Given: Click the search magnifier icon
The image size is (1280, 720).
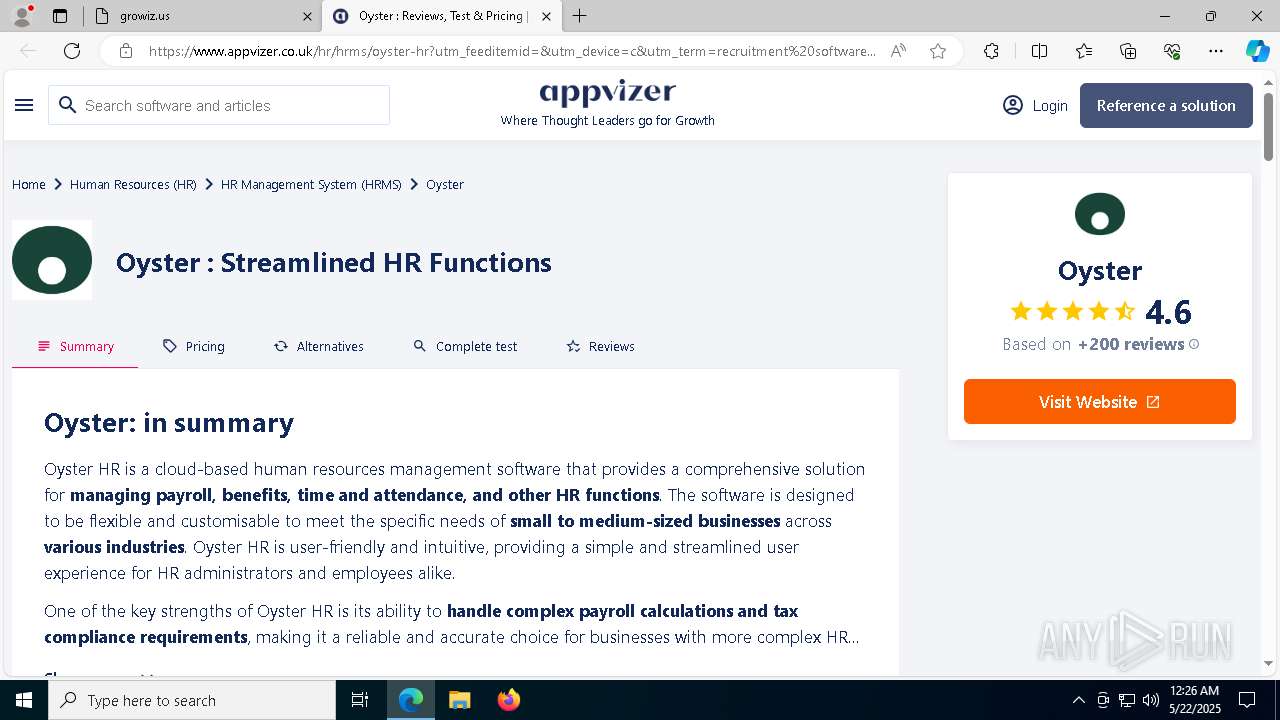Looking at the screenshot, I should coord(67,105).
